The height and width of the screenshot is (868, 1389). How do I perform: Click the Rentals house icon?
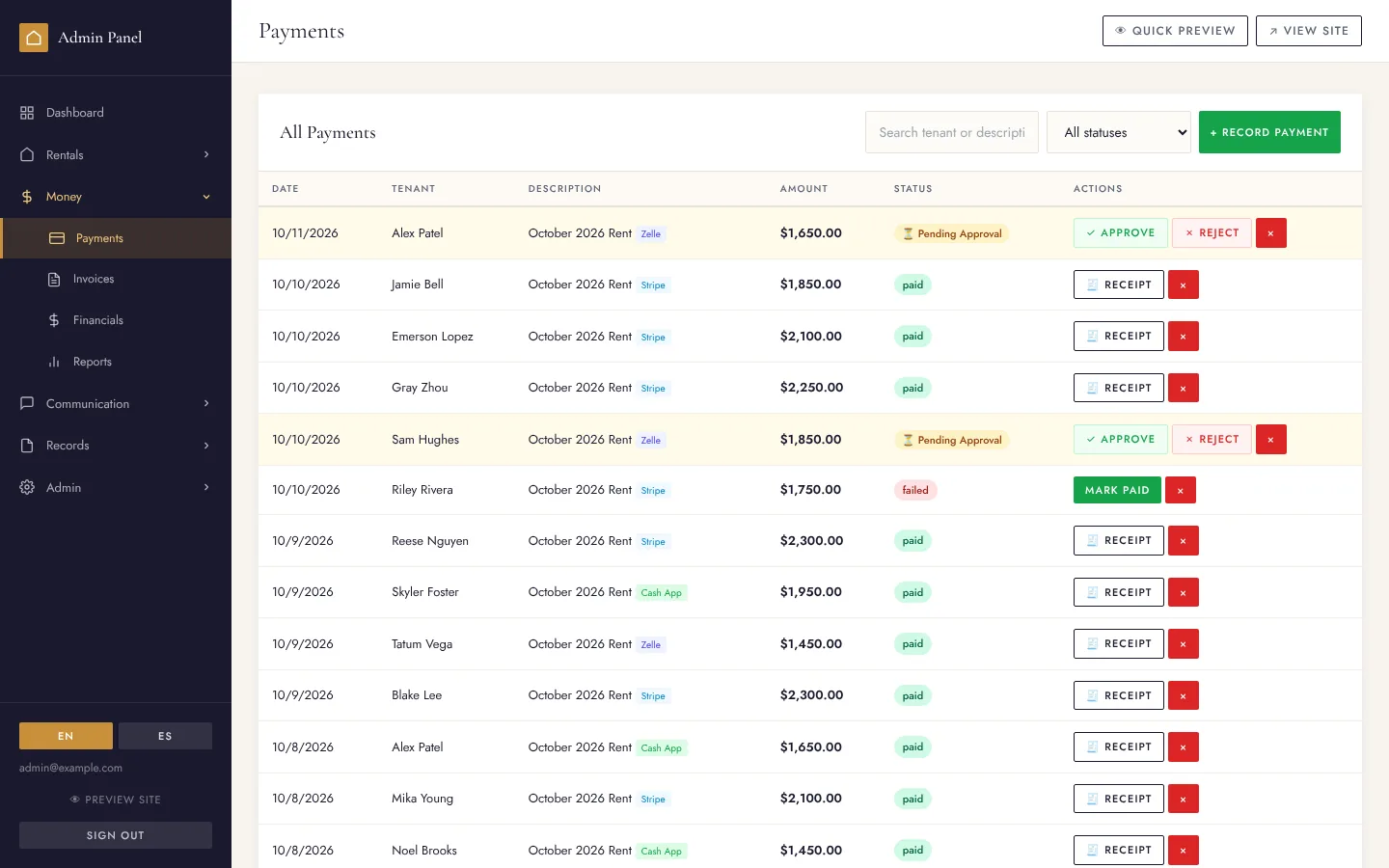click(x=27, y=154)
